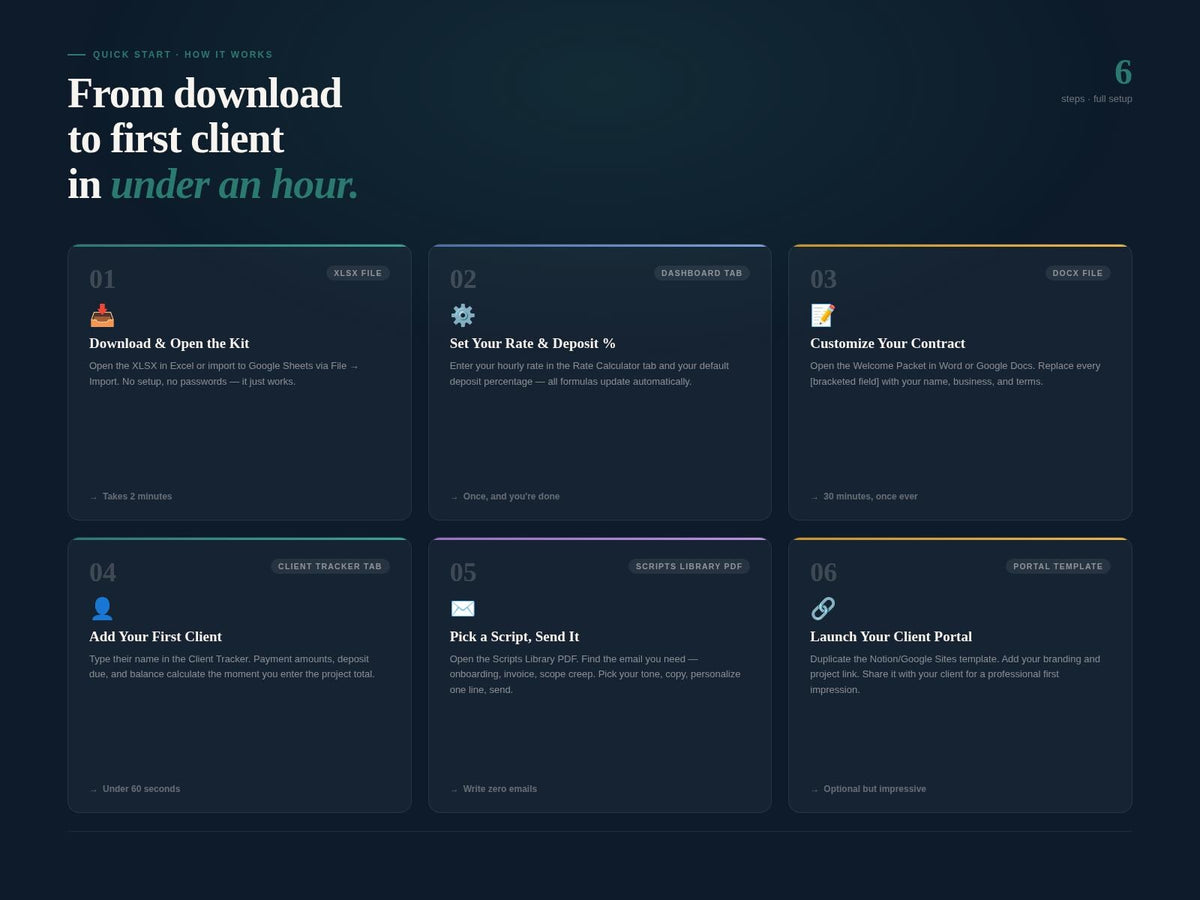
Task: Click the description beginning 'Open the Scripts Library PDF'
Action: click(596, 674)
